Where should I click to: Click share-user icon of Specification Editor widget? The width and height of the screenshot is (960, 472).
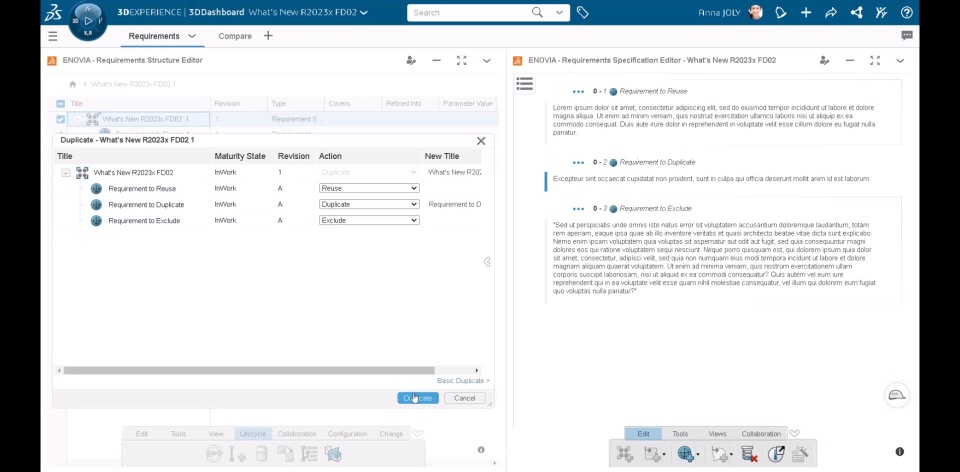(x=824, y=60)
